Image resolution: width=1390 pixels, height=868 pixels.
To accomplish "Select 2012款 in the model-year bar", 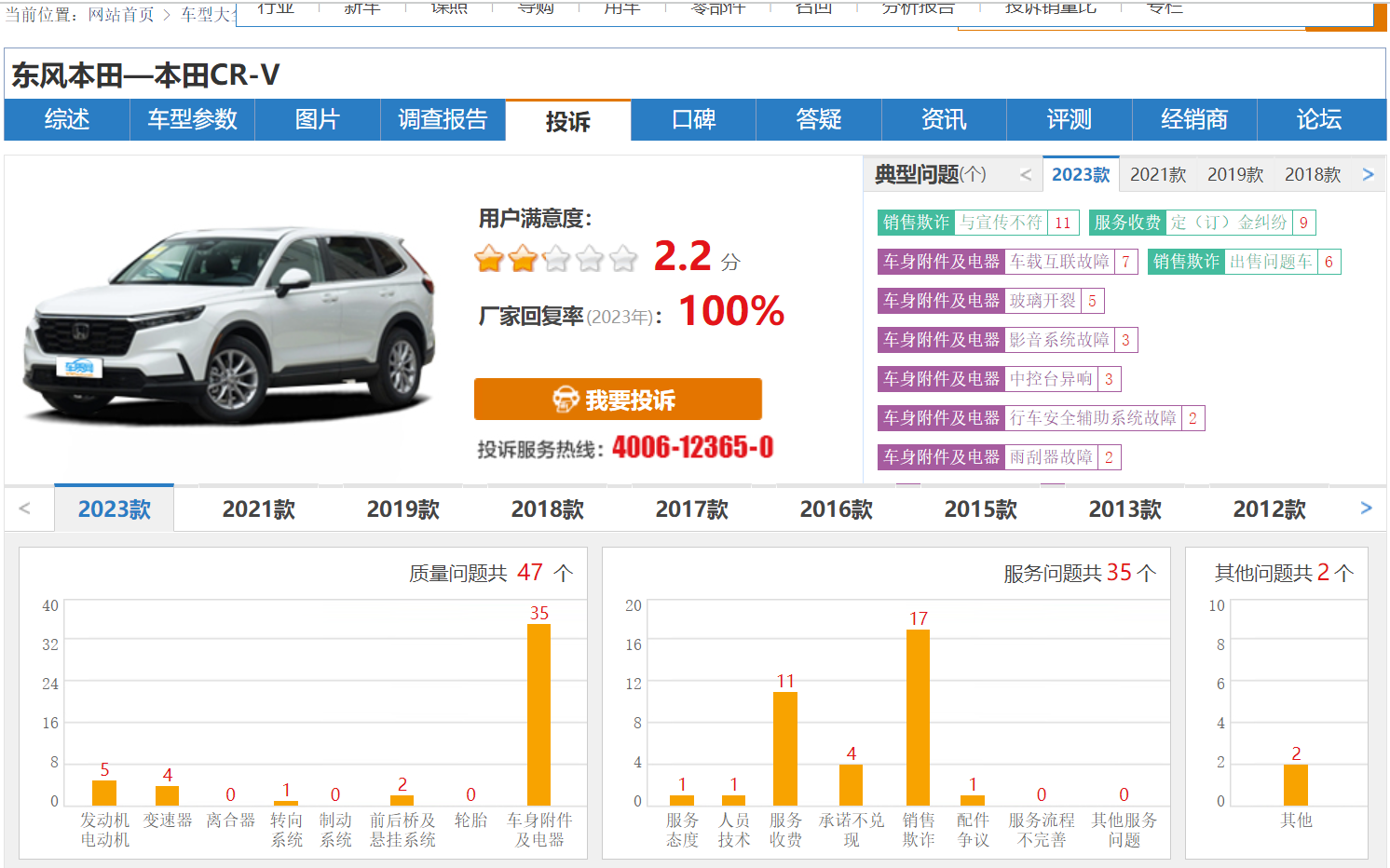I will click(1270, 509).
